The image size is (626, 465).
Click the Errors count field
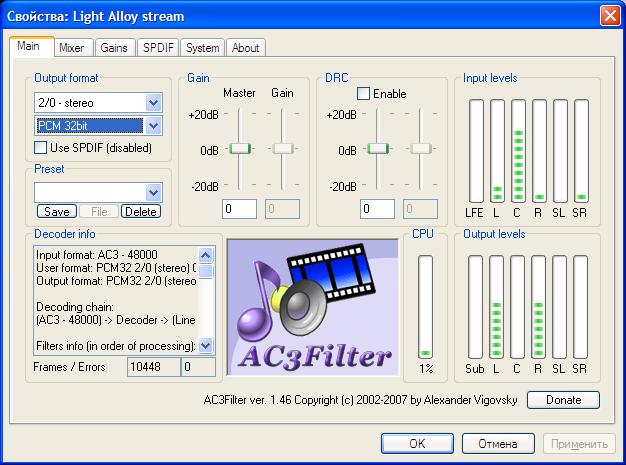pyautogui.click(x=198, y=367)
